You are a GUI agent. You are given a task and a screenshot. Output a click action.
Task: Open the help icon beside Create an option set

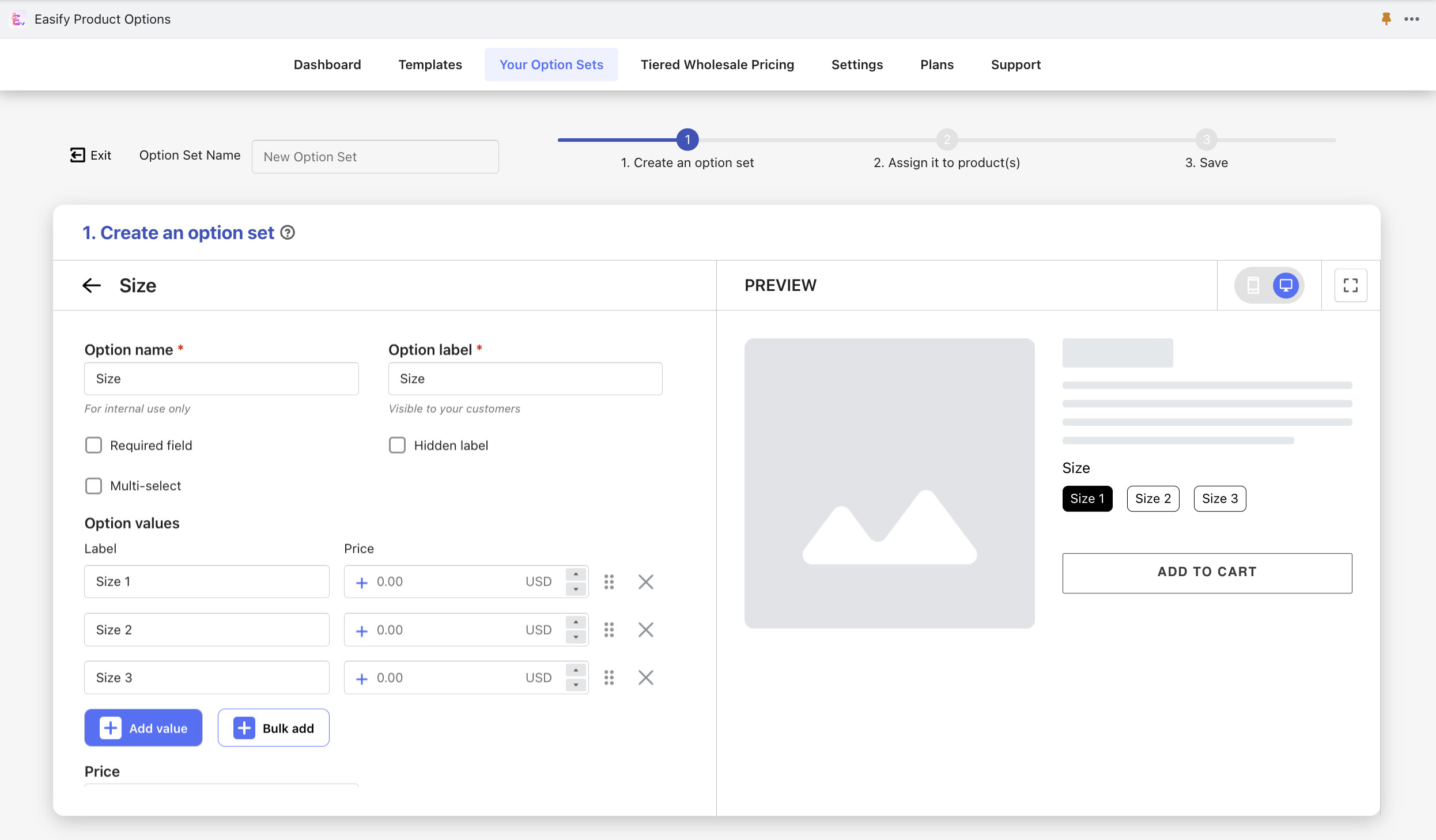288,233
